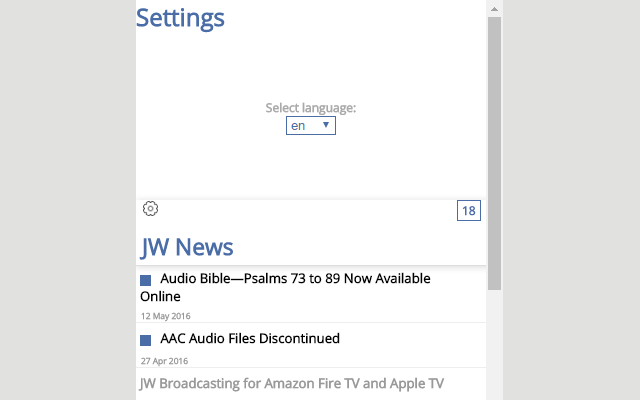
Task: Click the vertical scrollbar thumb
Action: tap(494, 153)
